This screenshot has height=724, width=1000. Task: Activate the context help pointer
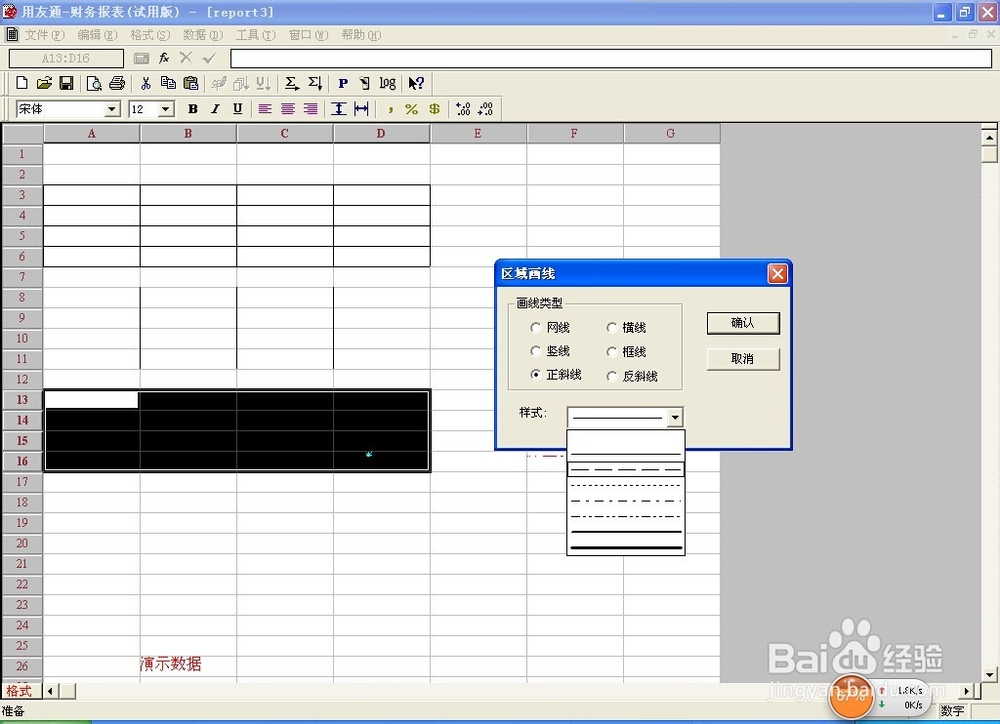[416, 83]
